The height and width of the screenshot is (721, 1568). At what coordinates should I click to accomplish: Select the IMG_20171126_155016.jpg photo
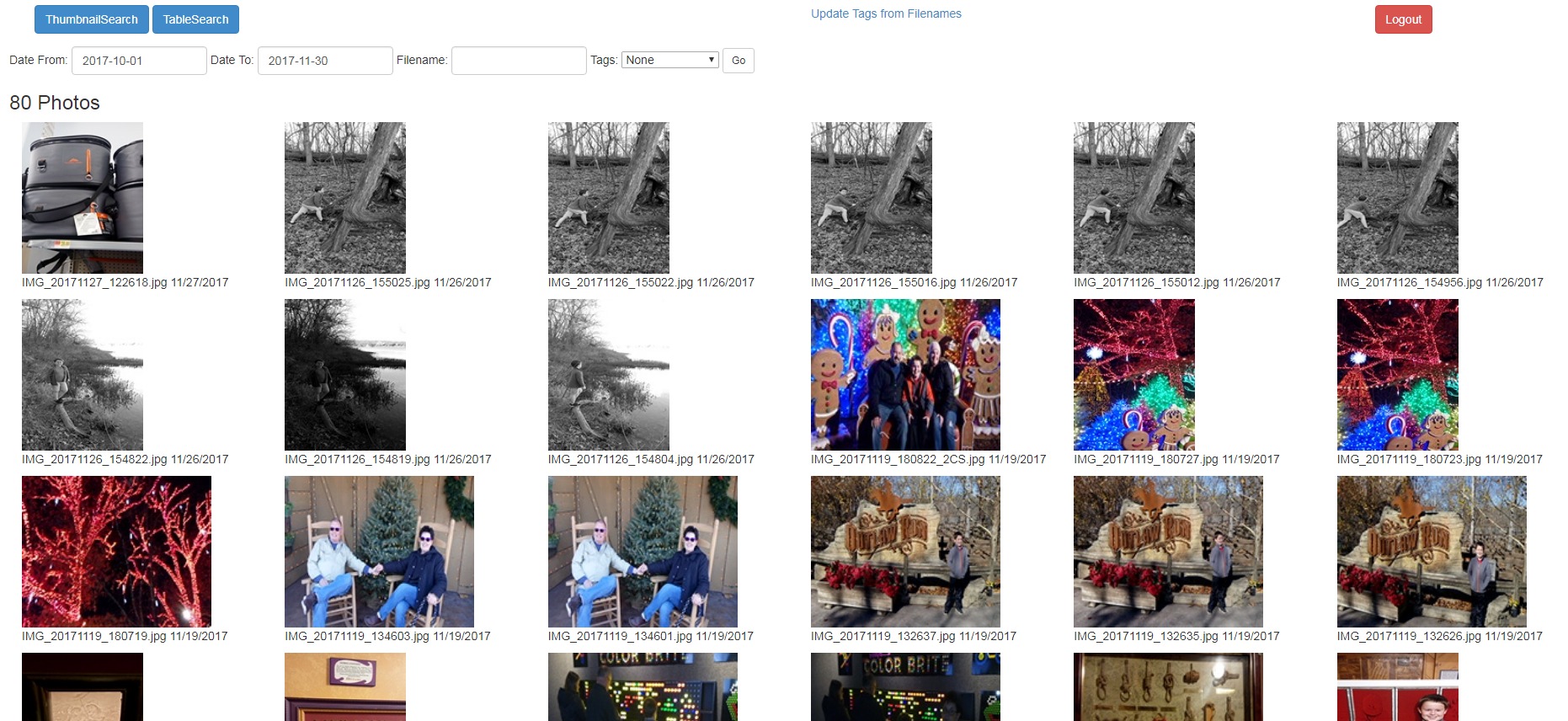click(872, 197)
